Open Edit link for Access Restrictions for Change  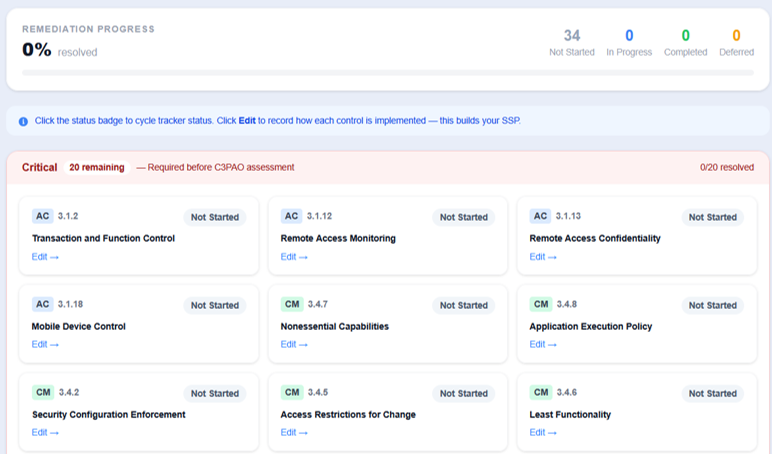(294, 432)
